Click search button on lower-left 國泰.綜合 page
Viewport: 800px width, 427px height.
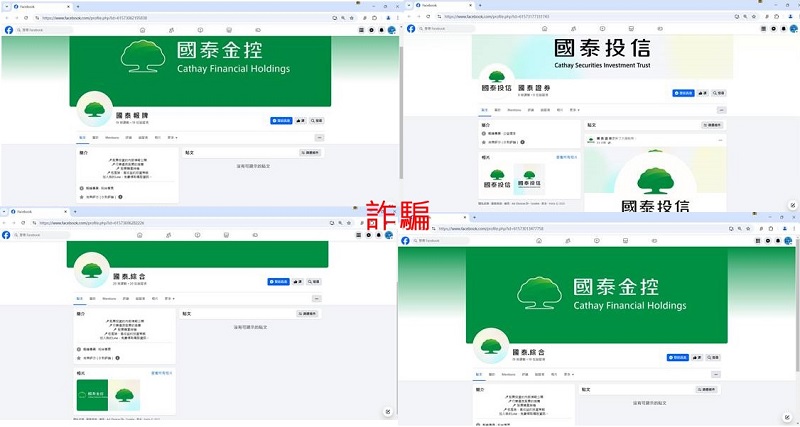click(314, 282)
